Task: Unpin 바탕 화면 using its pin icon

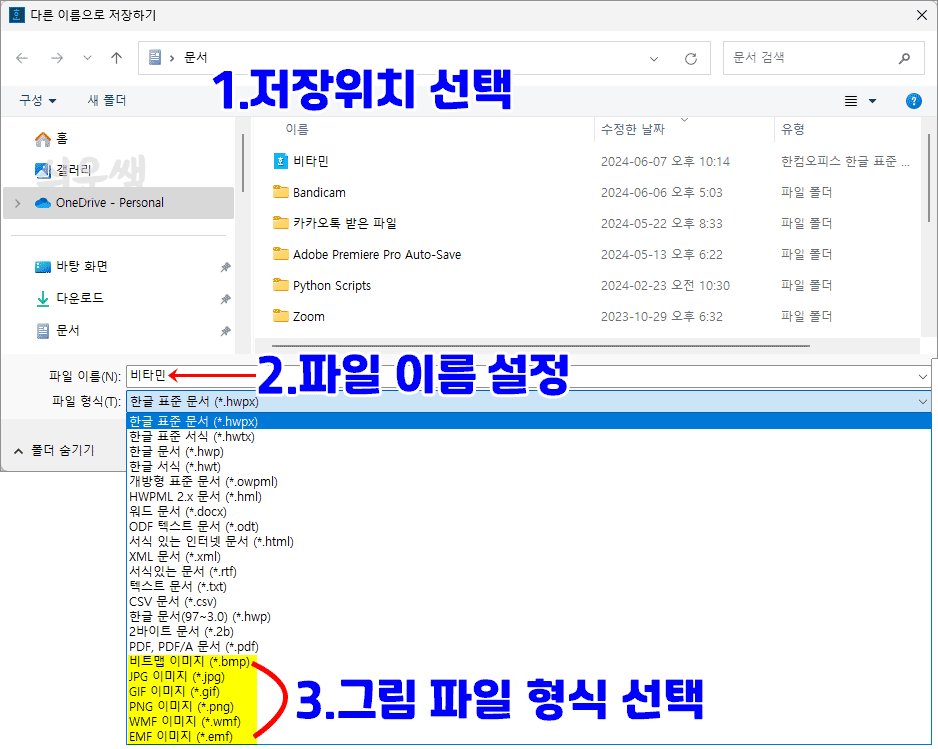Action: 227,266
